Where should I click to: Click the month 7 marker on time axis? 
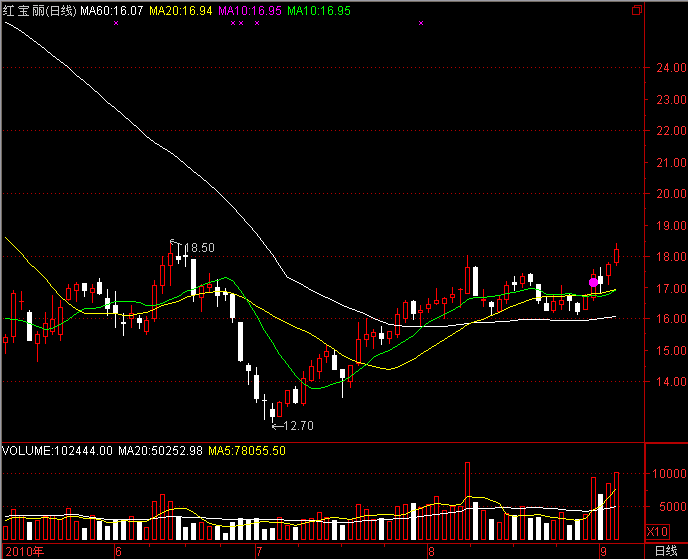(x=259, y=552)
